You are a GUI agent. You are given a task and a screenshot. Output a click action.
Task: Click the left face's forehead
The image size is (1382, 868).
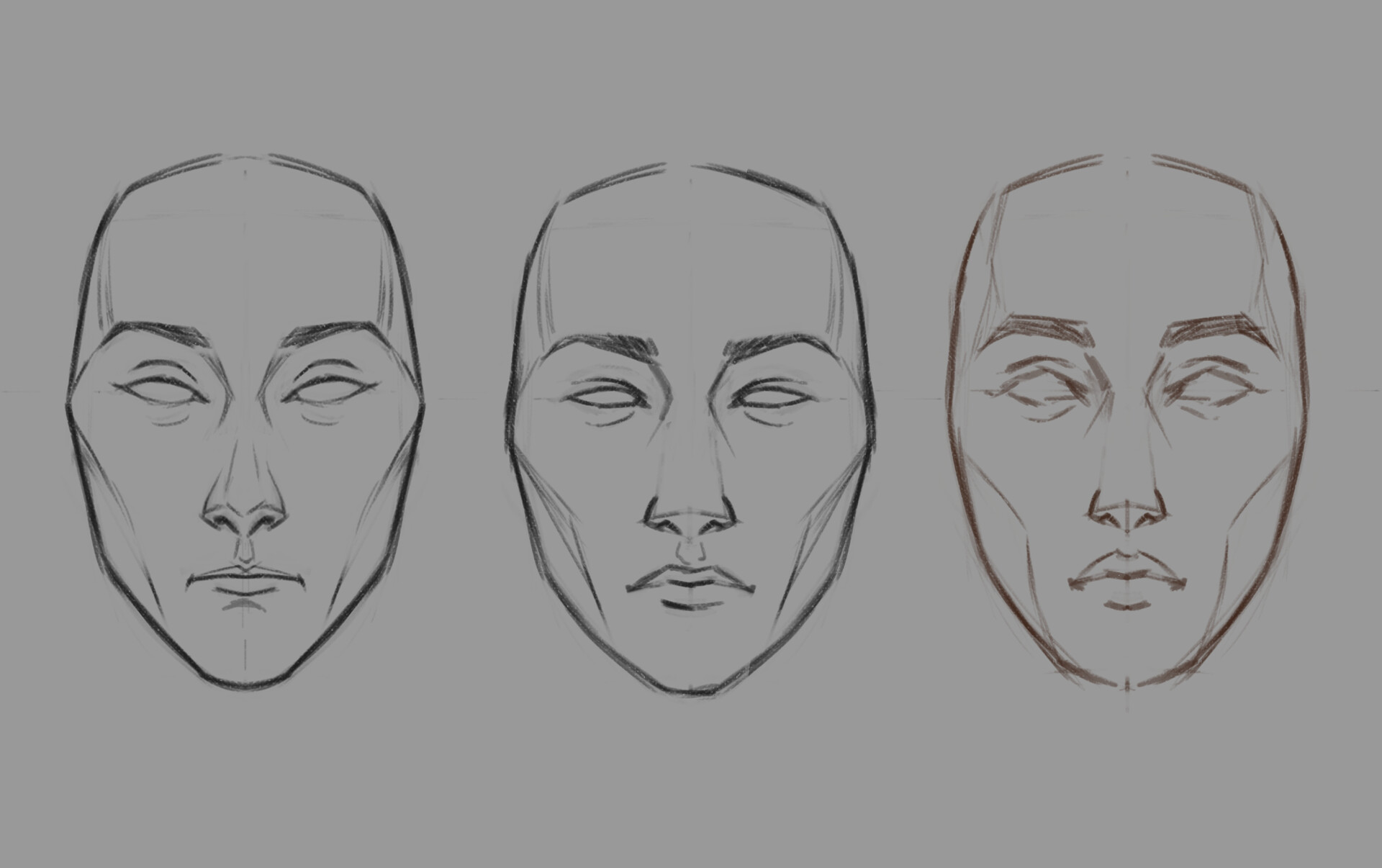245,259
